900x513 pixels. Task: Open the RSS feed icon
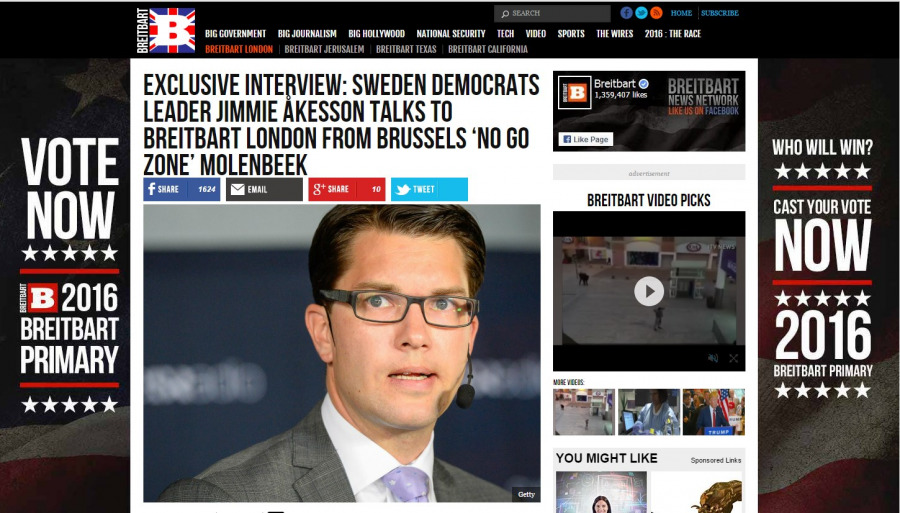coord(656,13)
